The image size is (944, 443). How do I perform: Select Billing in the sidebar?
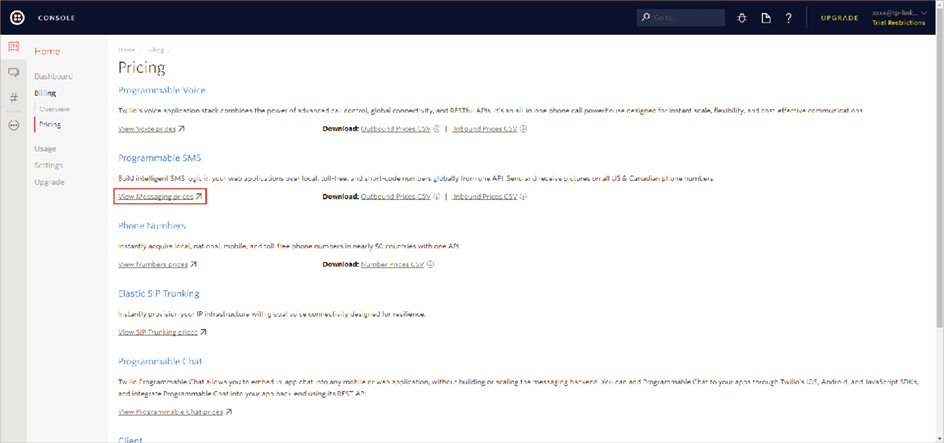tap(45, 93)
